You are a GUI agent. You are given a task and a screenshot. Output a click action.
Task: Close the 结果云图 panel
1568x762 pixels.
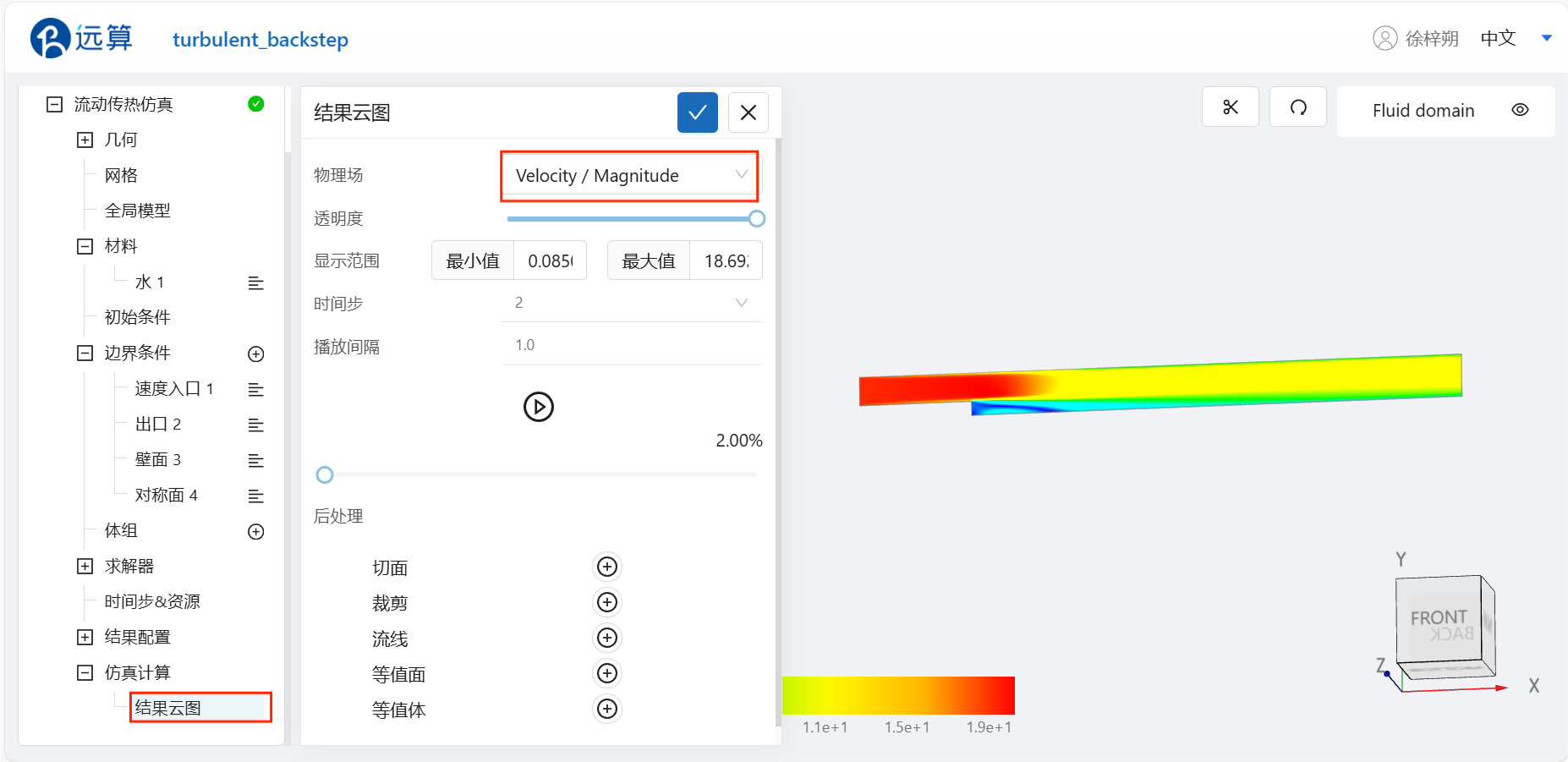pyautogui.click(x=748, y=112)
